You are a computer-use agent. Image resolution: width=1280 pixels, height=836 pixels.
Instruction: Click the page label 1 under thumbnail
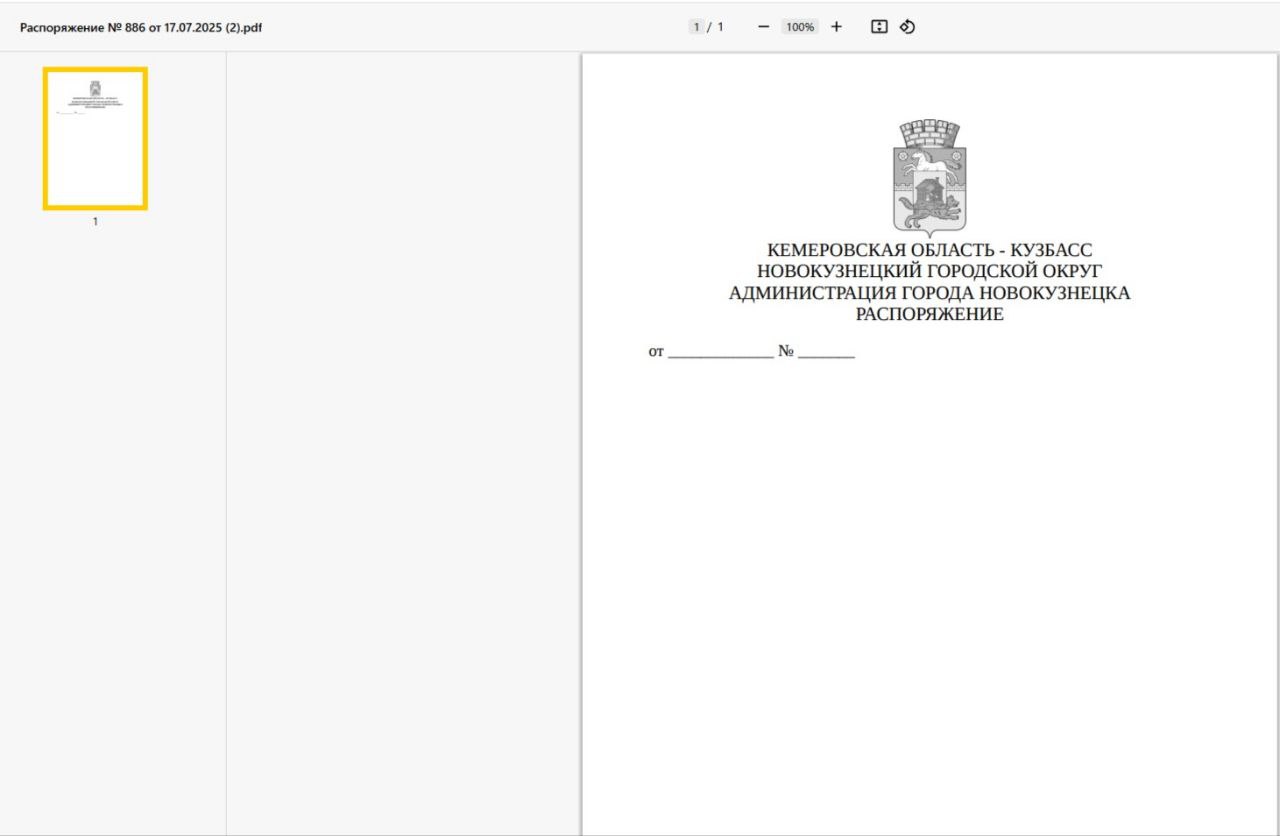95,222
